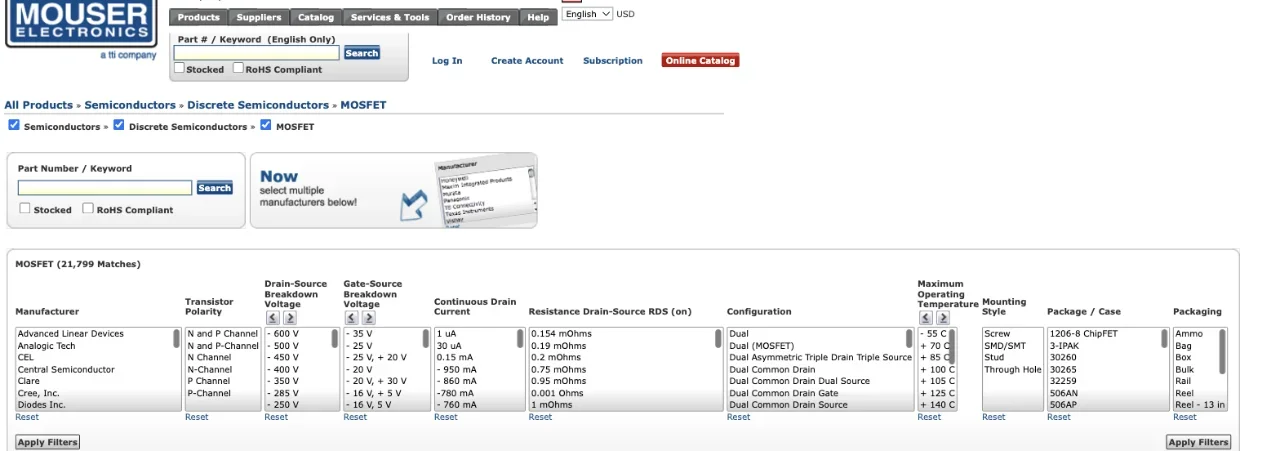Click the Search button in the header
This screenshot has width=1280, height=451.
[x=362, y=53]
